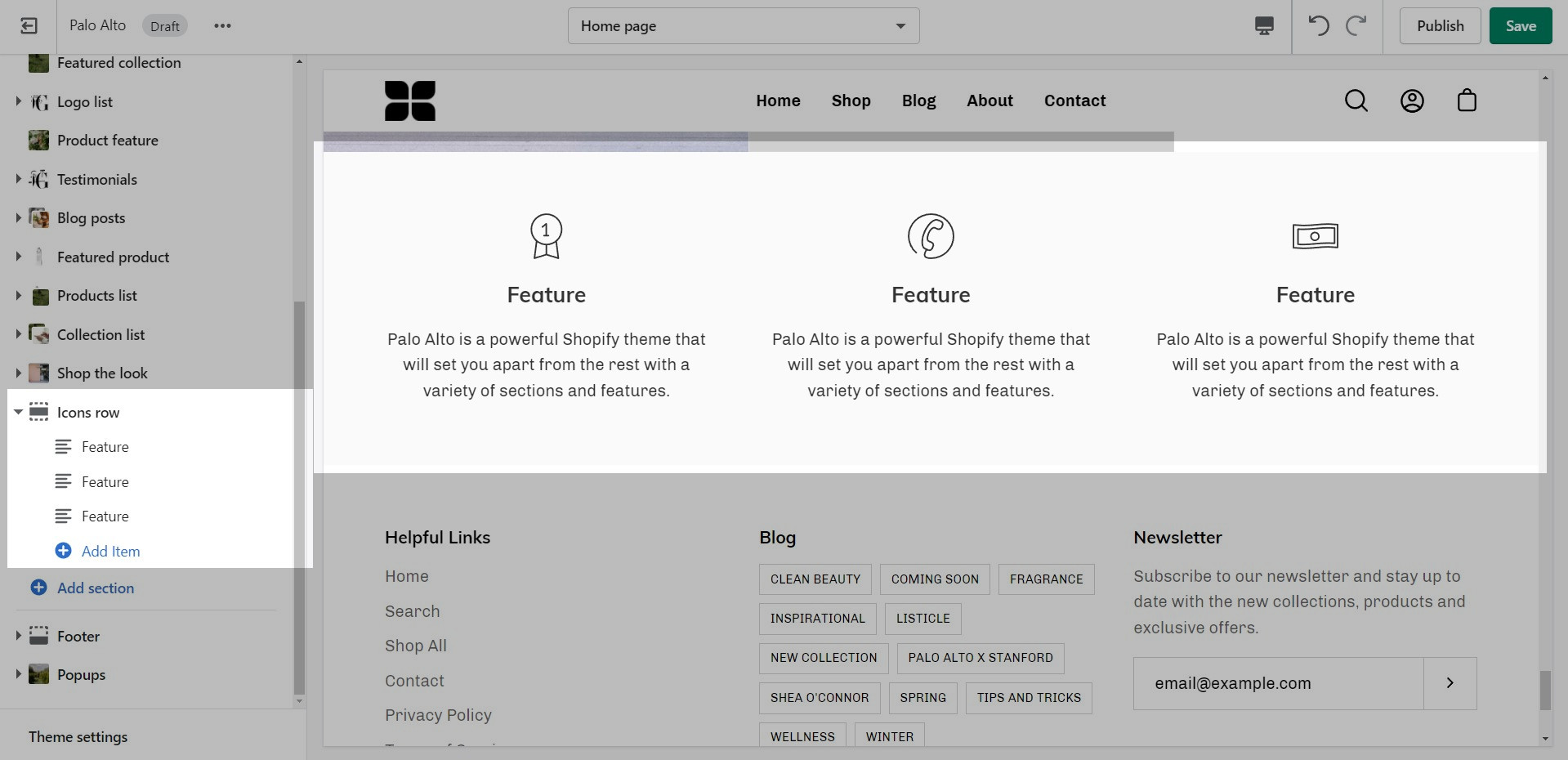Screen dimensions: 1568x760
Task: Open the shopping bag cart icon
Action: coord(1467,101)
